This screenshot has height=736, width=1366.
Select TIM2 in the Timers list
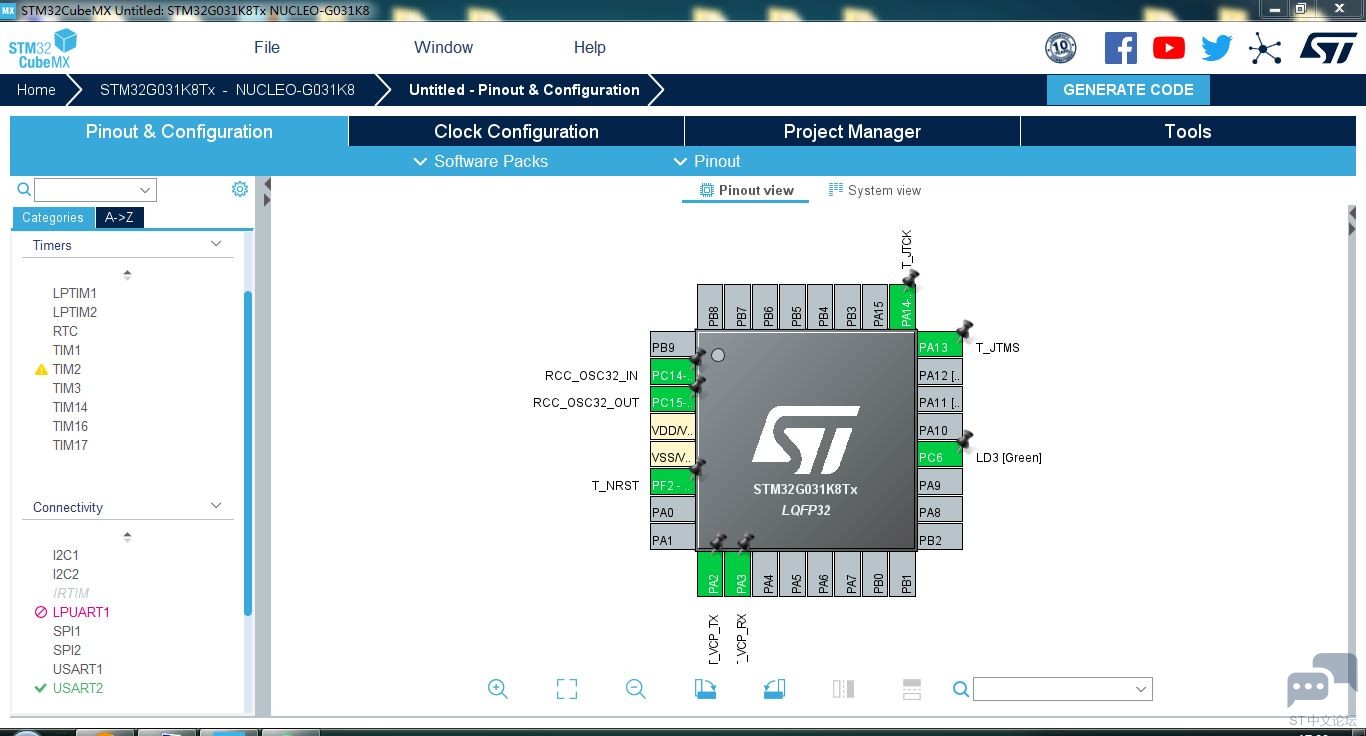pyautogui.click(x=67, y=369)
